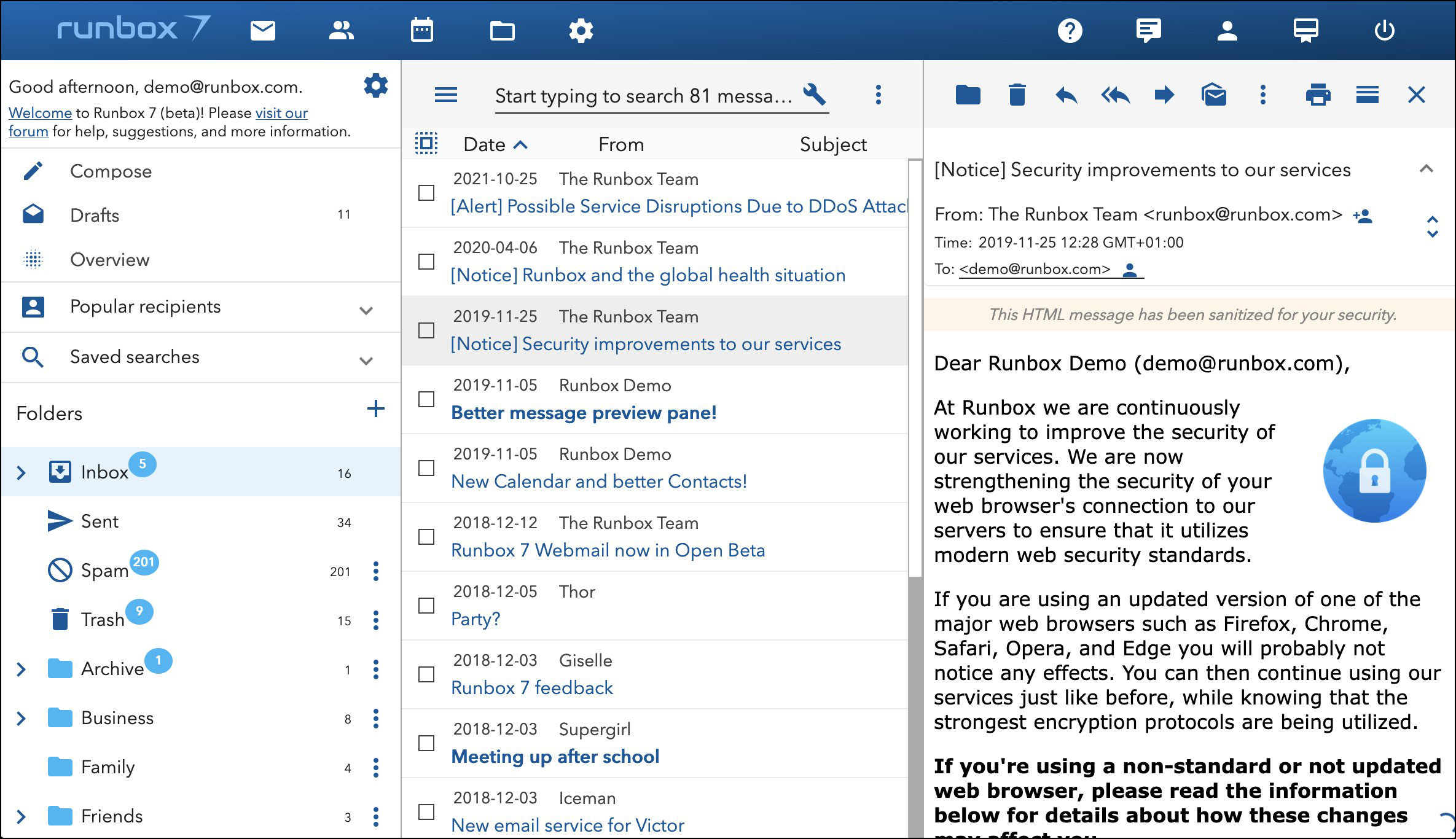This screenshot has height=839, width=1456.
Task: Click the power logout icon
Action: 1384,30
